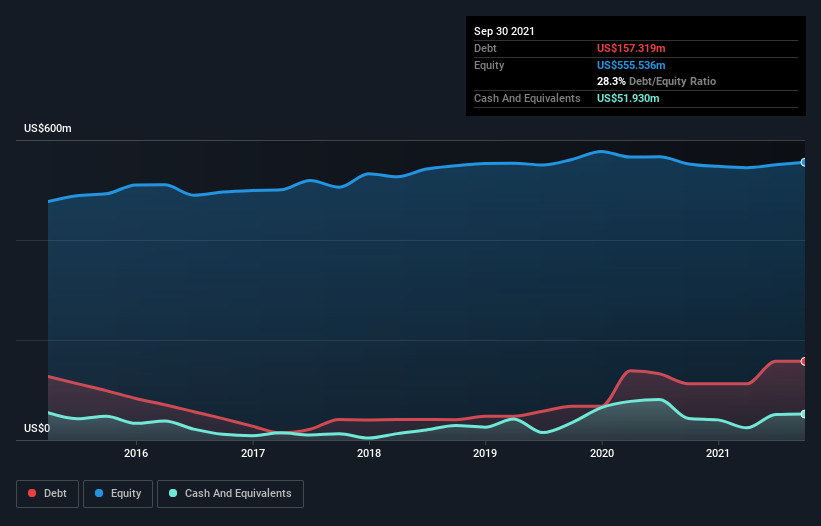Image resolution: width=821 pixels, height=526 pixels.
Task: Click the red Debt endpoint marker
Action: click(804, 361)
